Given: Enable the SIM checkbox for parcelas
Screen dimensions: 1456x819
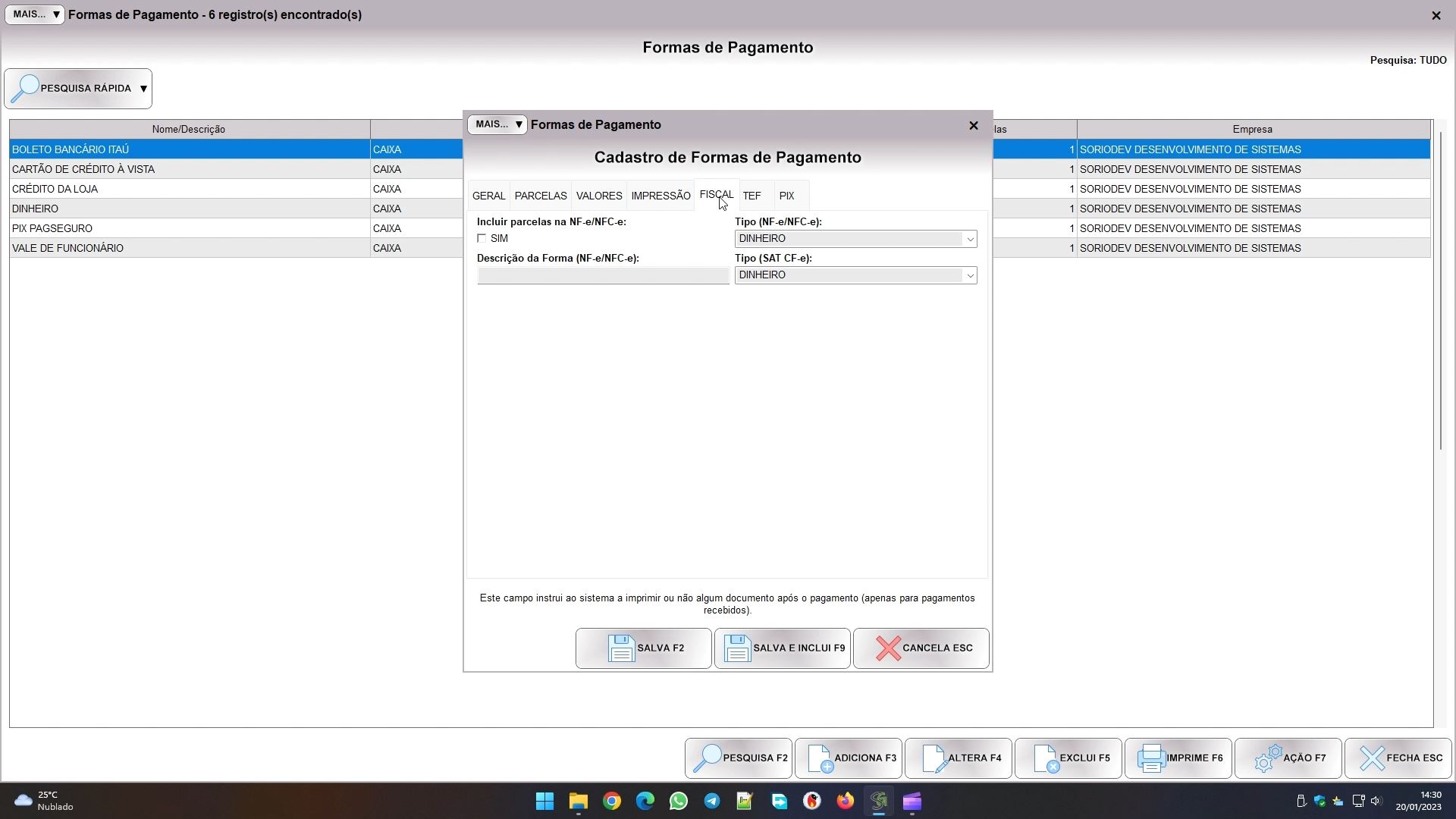Looking at the screenshot, I should (x=482, y=238).
